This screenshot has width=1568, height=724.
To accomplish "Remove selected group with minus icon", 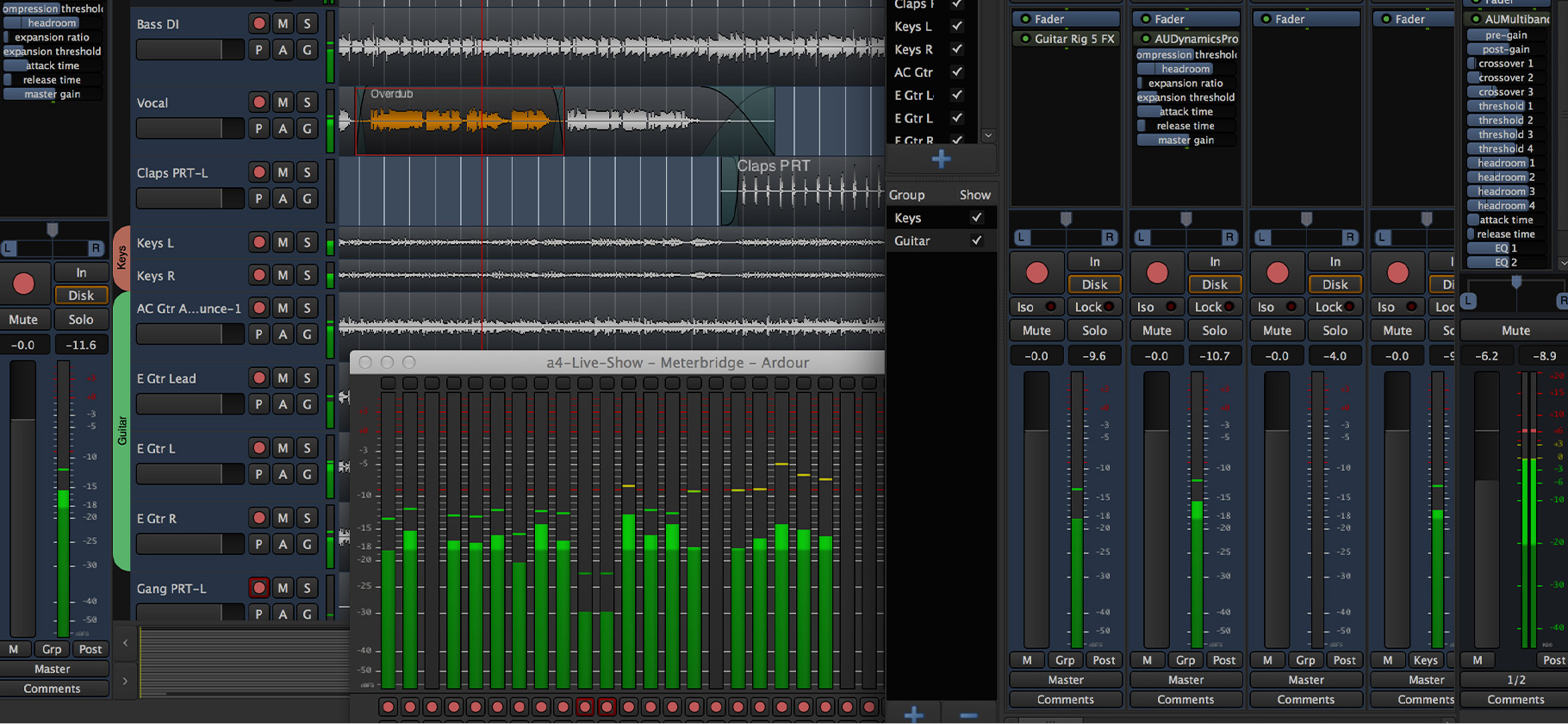I will point(968,715).
